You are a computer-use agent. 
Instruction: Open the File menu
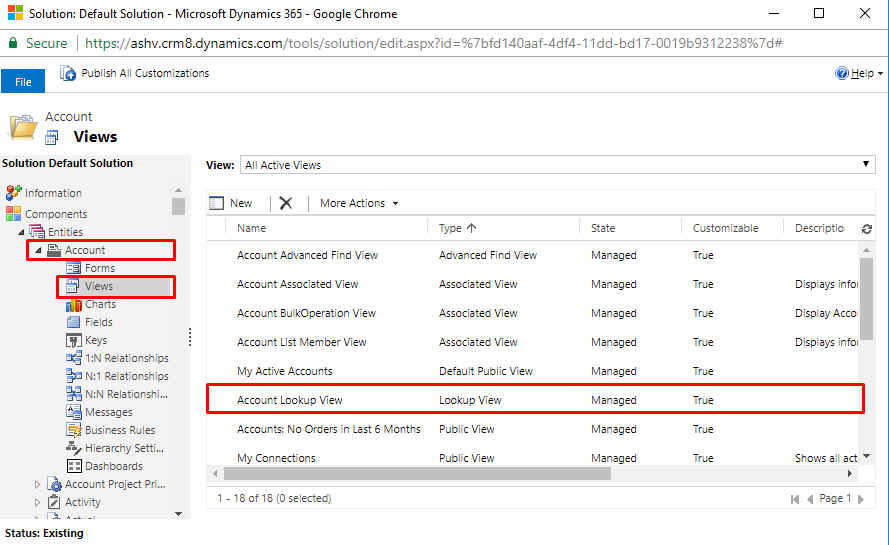pos(23,82)
